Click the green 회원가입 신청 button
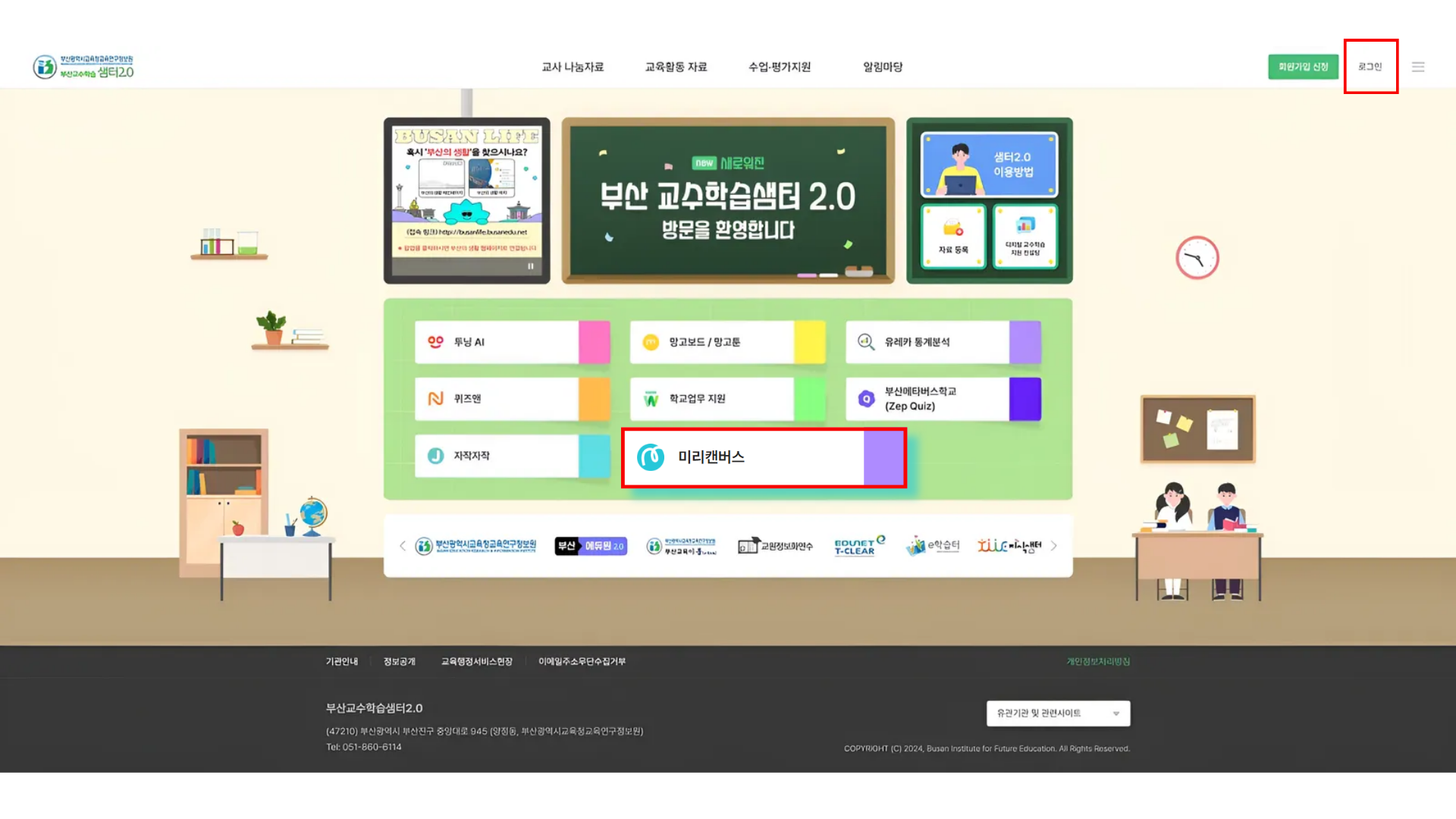1456x819 pixels. 1303,67
